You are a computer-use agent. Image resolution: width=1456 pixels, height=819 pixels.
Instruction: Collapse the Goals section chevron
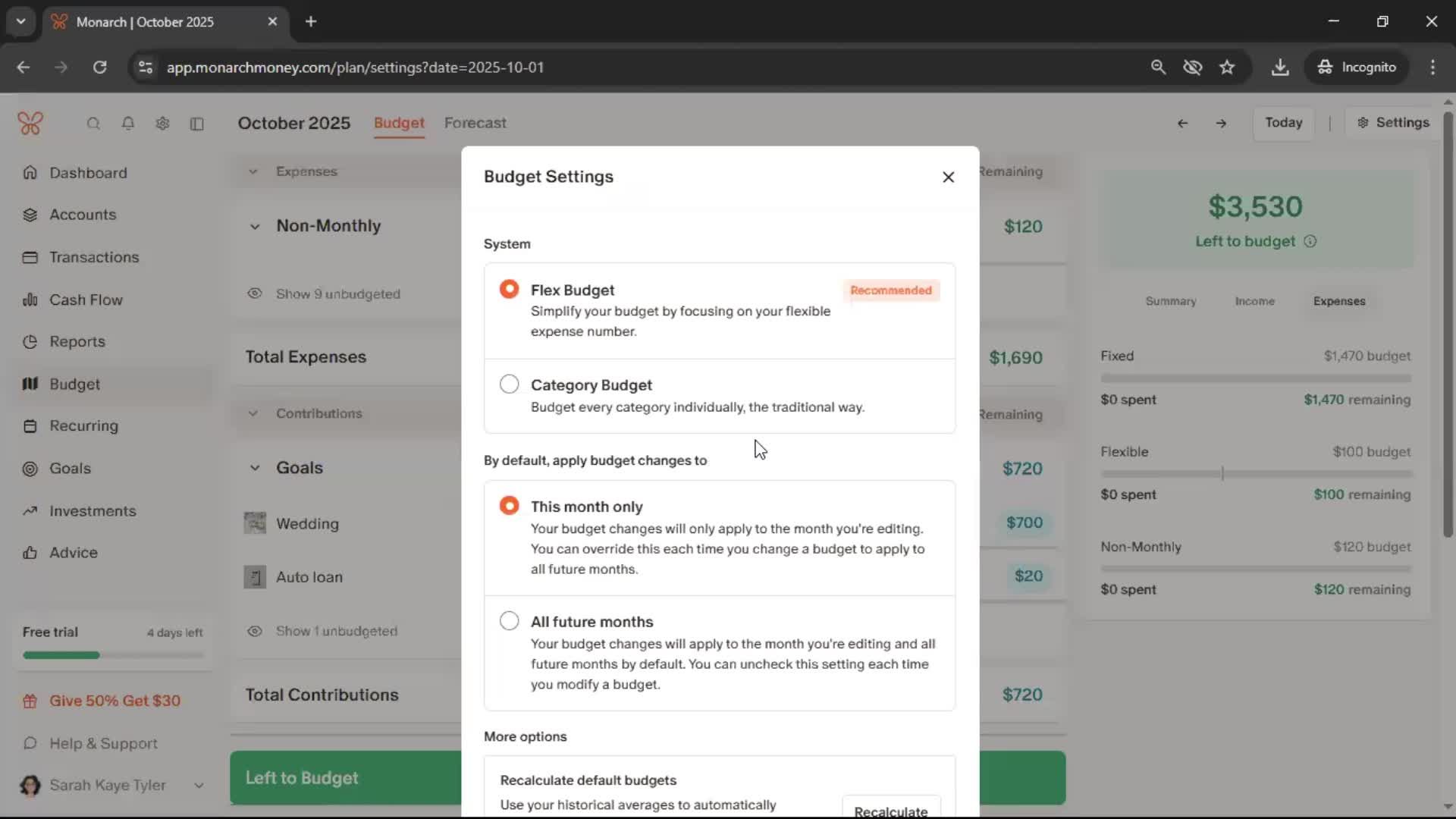pos(255,468)
